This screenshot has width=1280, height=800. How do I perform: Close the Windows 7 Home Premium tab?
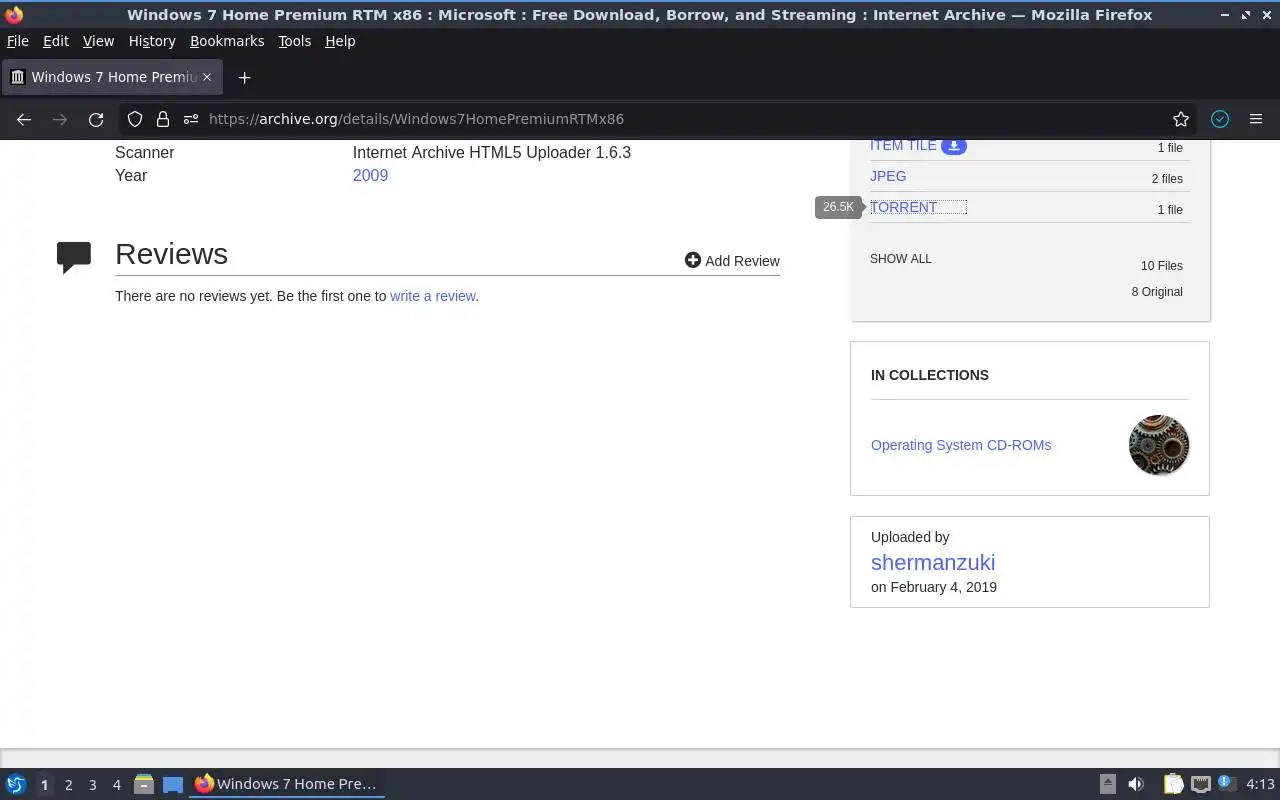point(207,77)
